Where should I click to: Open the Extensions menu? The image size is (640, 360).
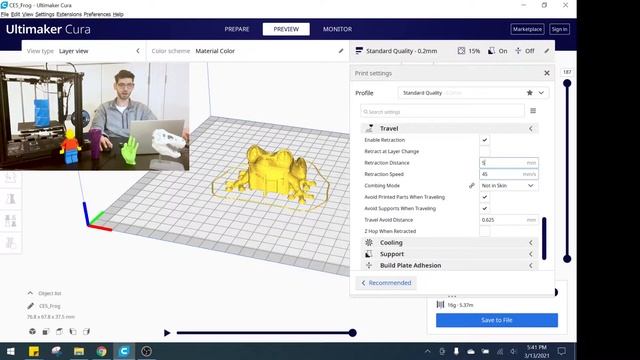(69, 14)
